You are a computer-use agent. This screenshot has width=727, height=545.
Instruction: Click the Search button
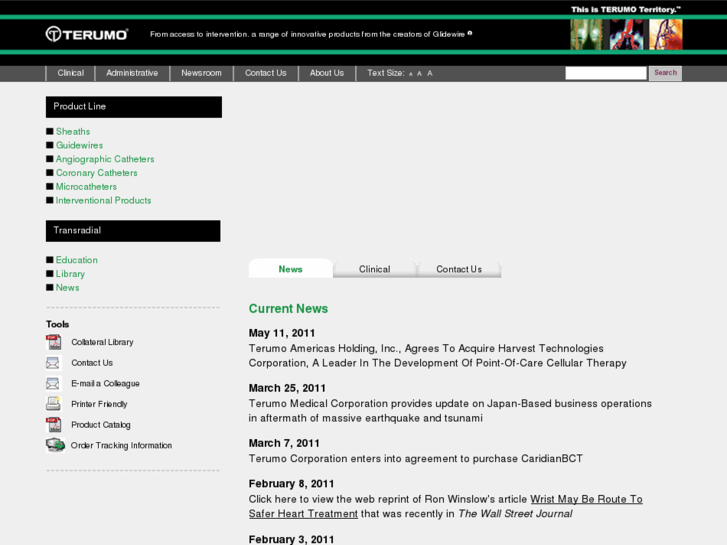(x=665, y=73)
